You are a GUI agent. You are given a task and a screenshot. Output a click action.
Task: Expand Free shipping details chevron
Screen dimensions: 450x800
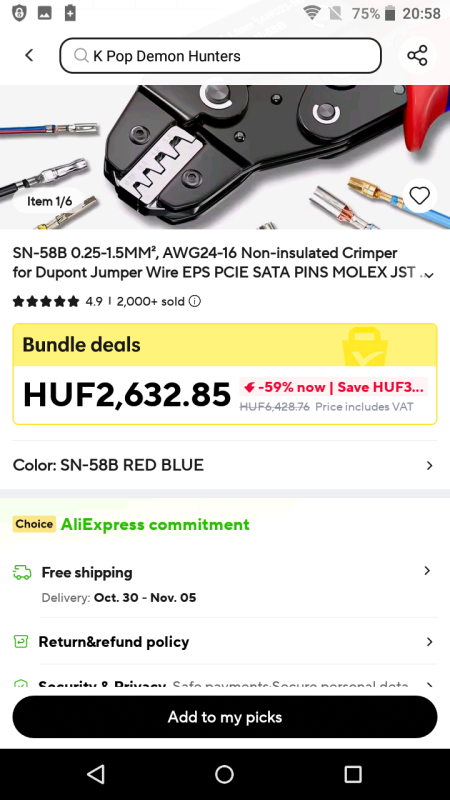(x=428, y=571)
